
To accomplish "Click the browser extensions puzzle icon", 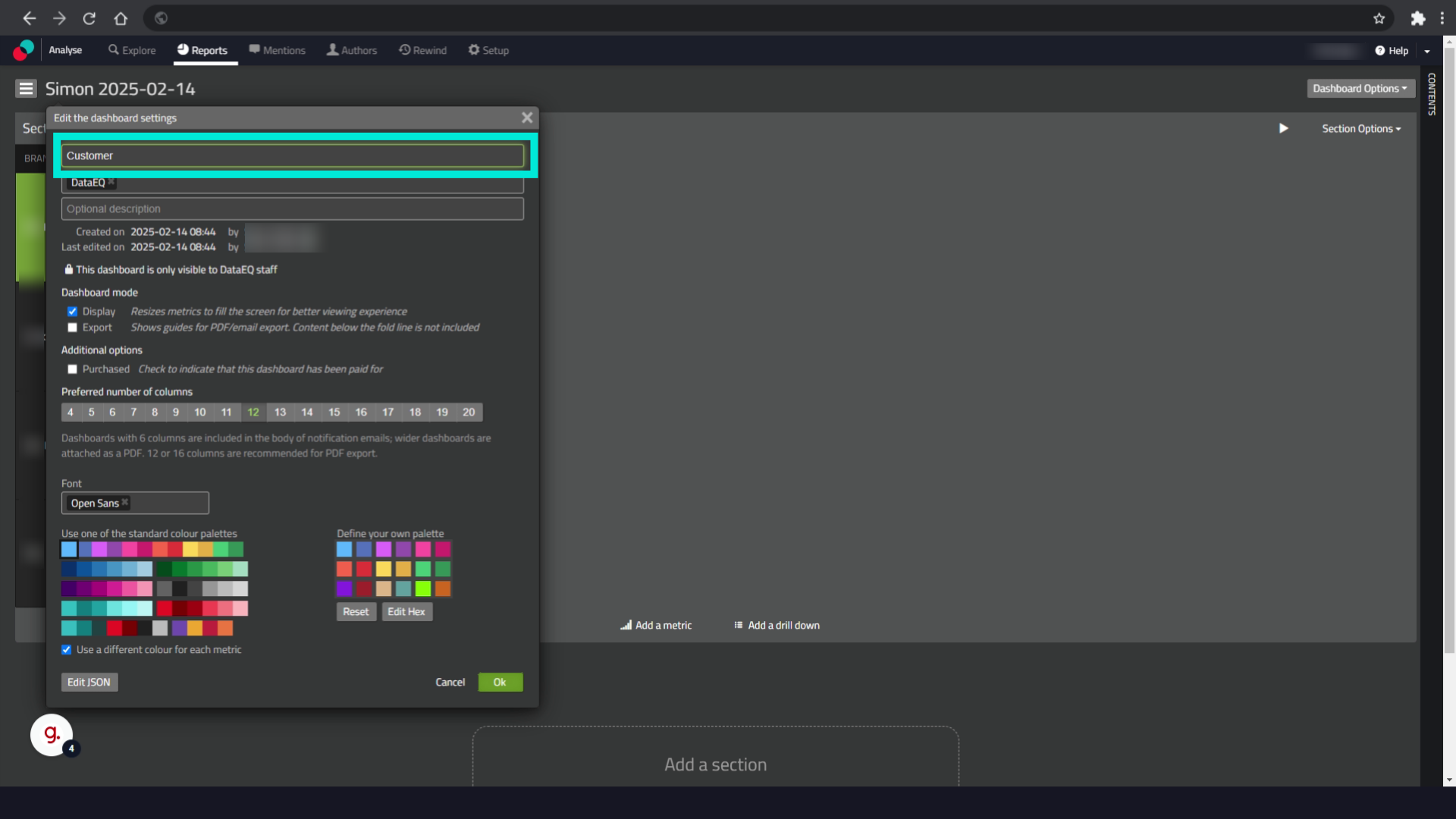I will pos(1417,18).
